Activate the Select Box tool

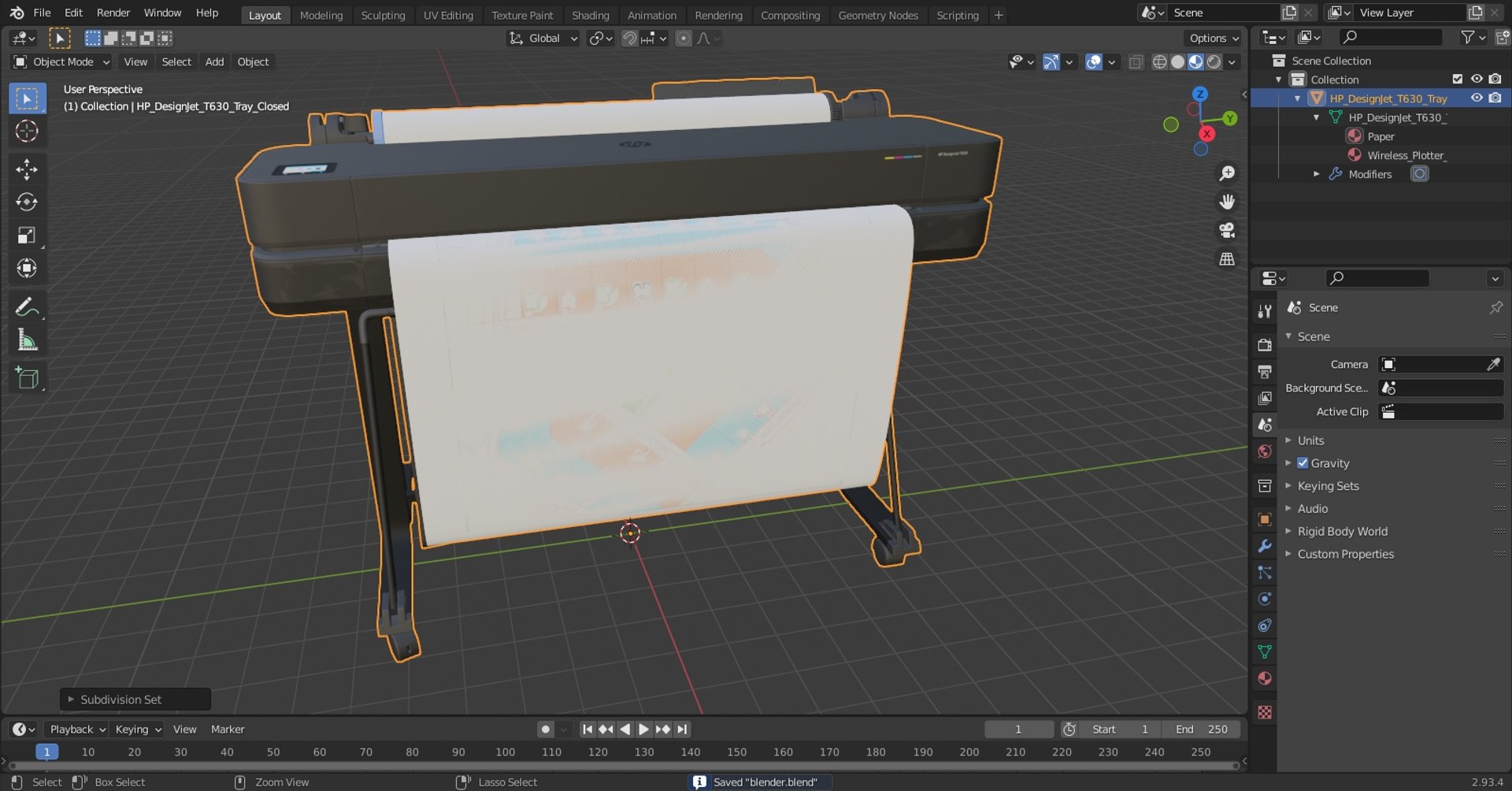coord(27,98)
